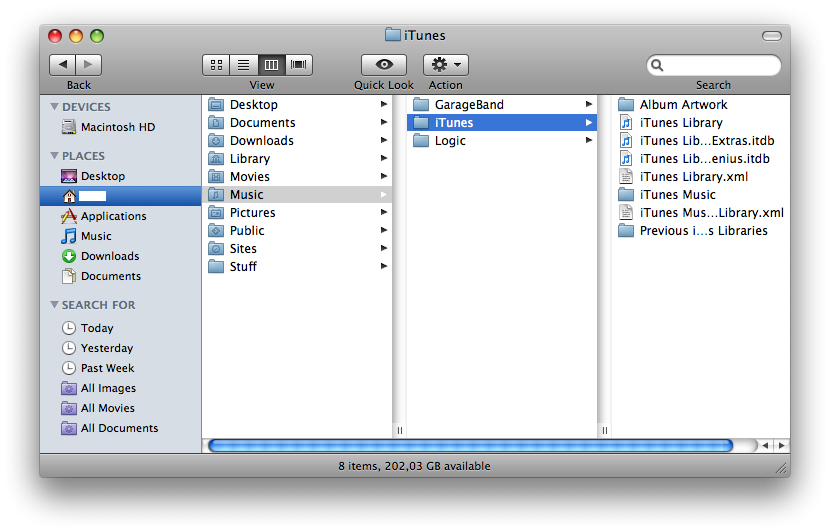The image size is (830, 532).
Task: Select the iTunes Music folder
Action: (x=701, y=194)
